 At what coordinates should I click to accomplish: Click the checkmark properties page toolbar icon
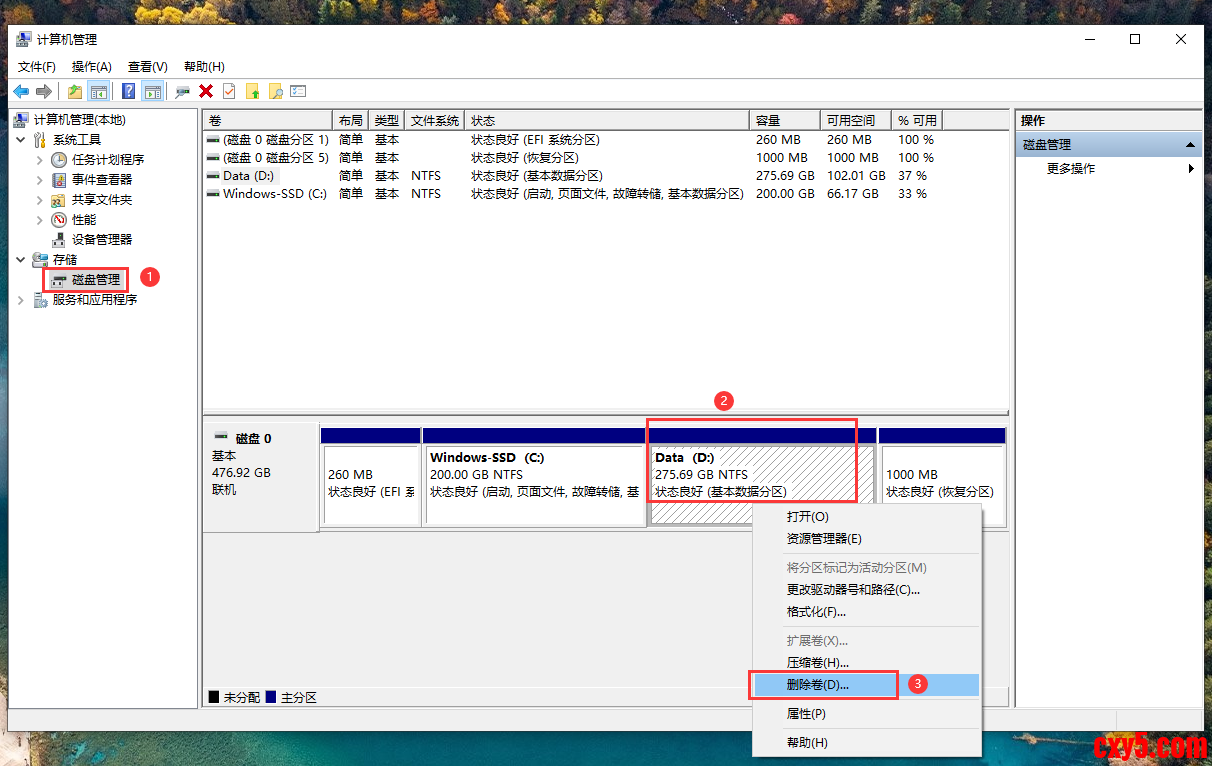click(229, 92)
